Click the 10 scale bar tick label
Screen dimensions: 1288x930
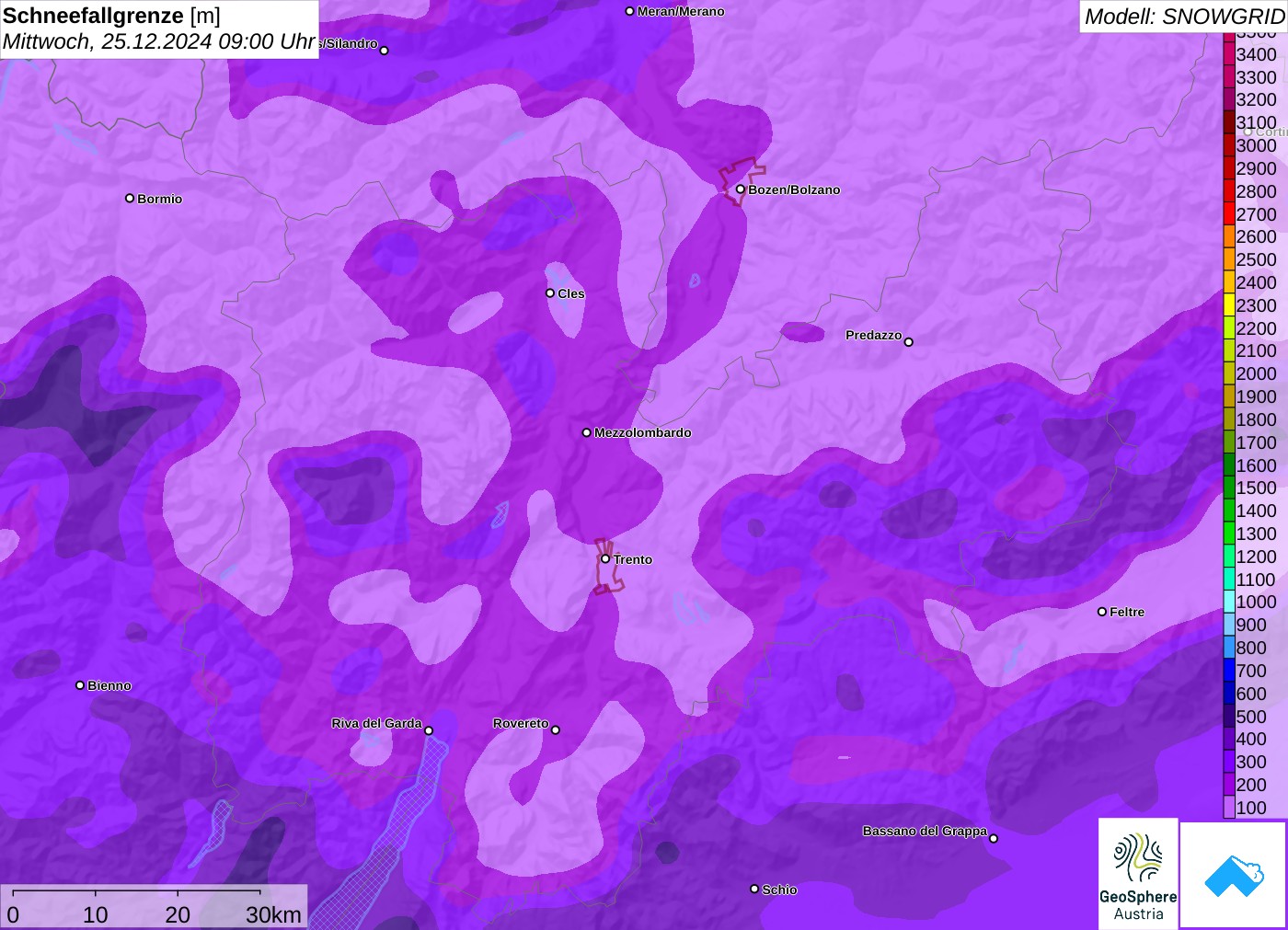pos(96,914)
